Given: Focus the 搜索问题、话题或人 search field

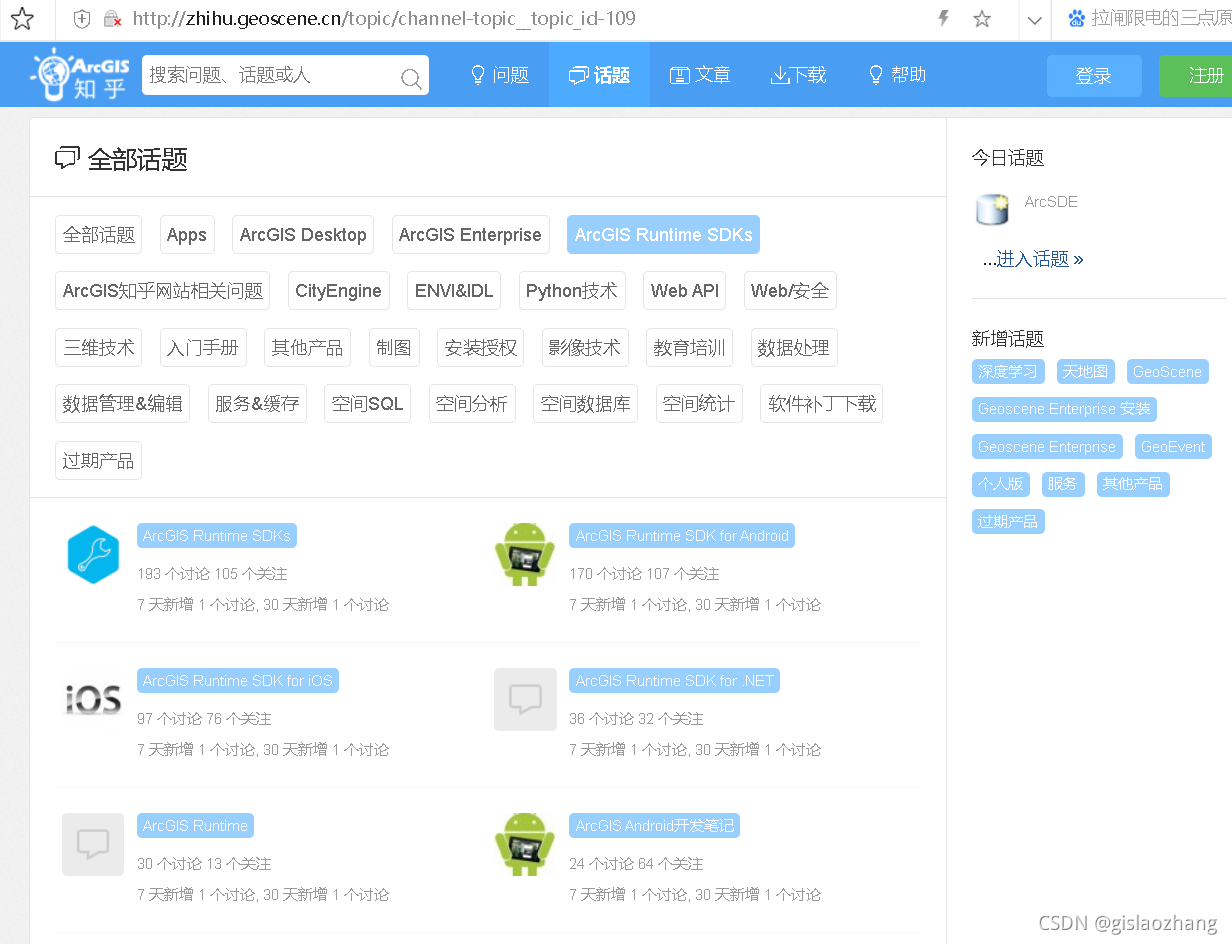Looking at the screenshot, I should (x=285, y=75).
